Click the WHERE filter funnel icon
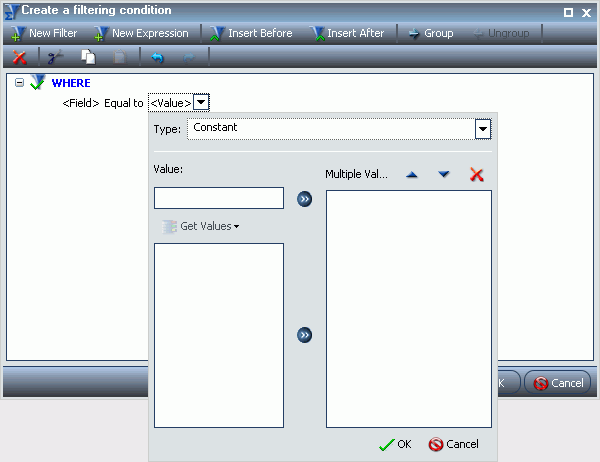This screenshot has height=462, width=600. click(x=38, y=82)
